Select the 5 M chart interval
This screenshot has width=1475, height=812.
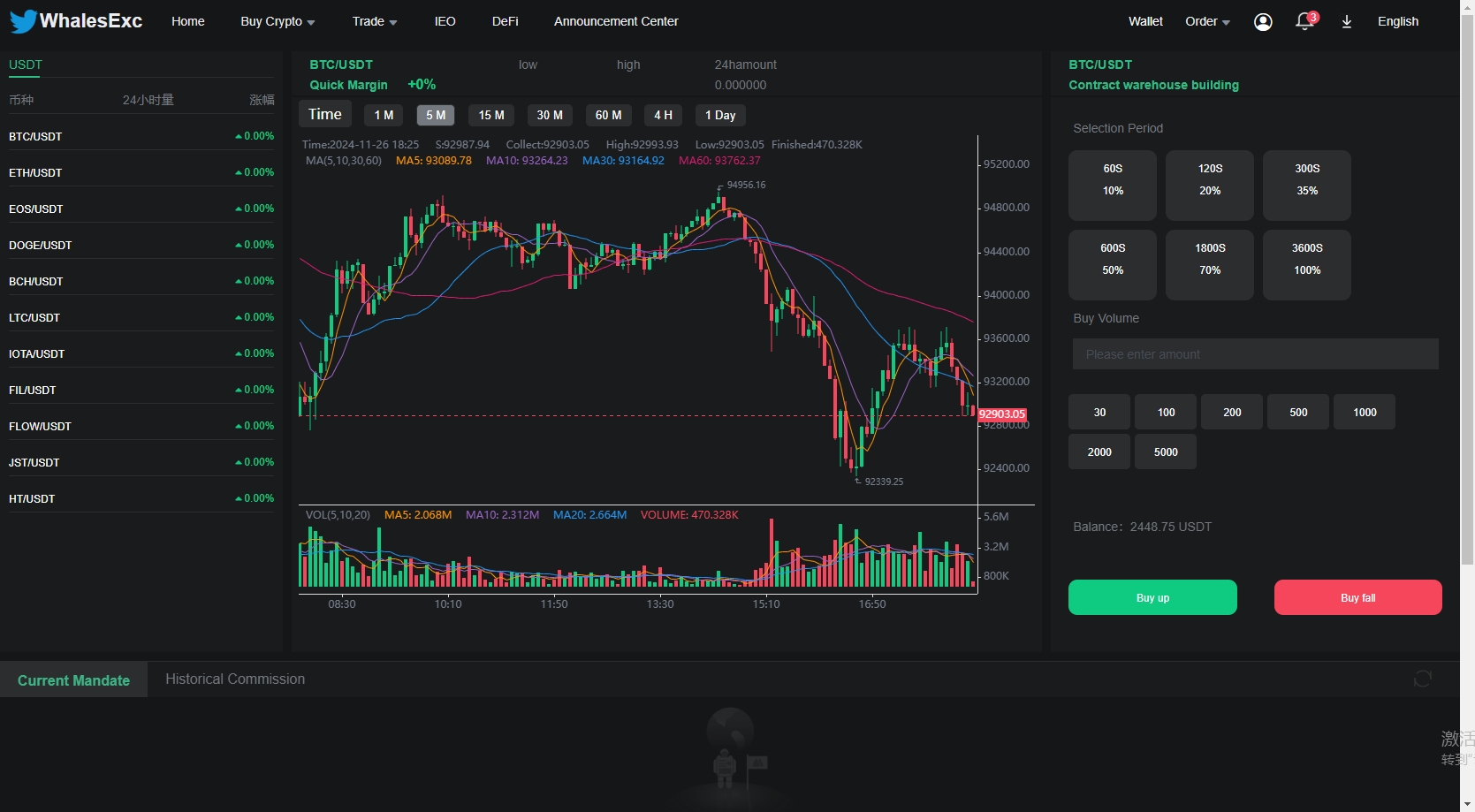pos(436,115)
